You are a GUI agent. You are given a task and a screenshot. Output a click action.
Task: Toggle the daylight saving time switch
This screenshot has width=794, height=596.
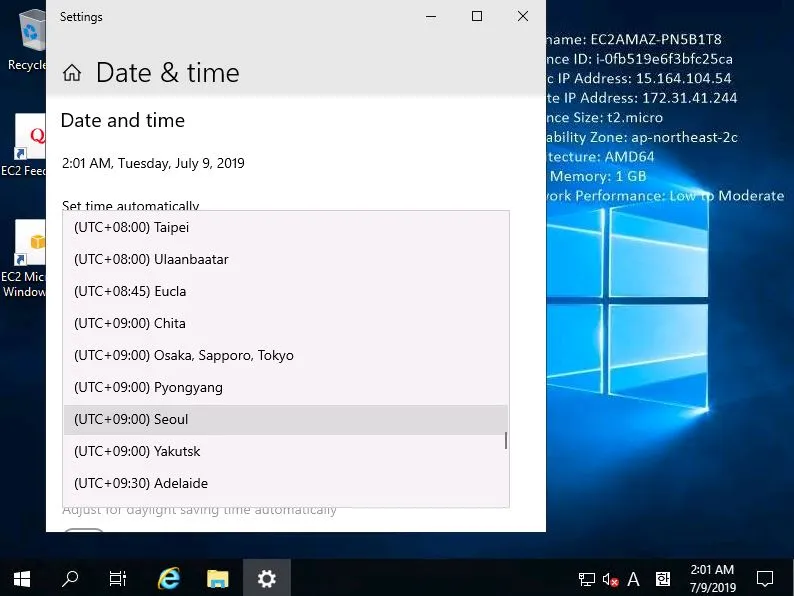pyautogui.click(x=84, y=530)
